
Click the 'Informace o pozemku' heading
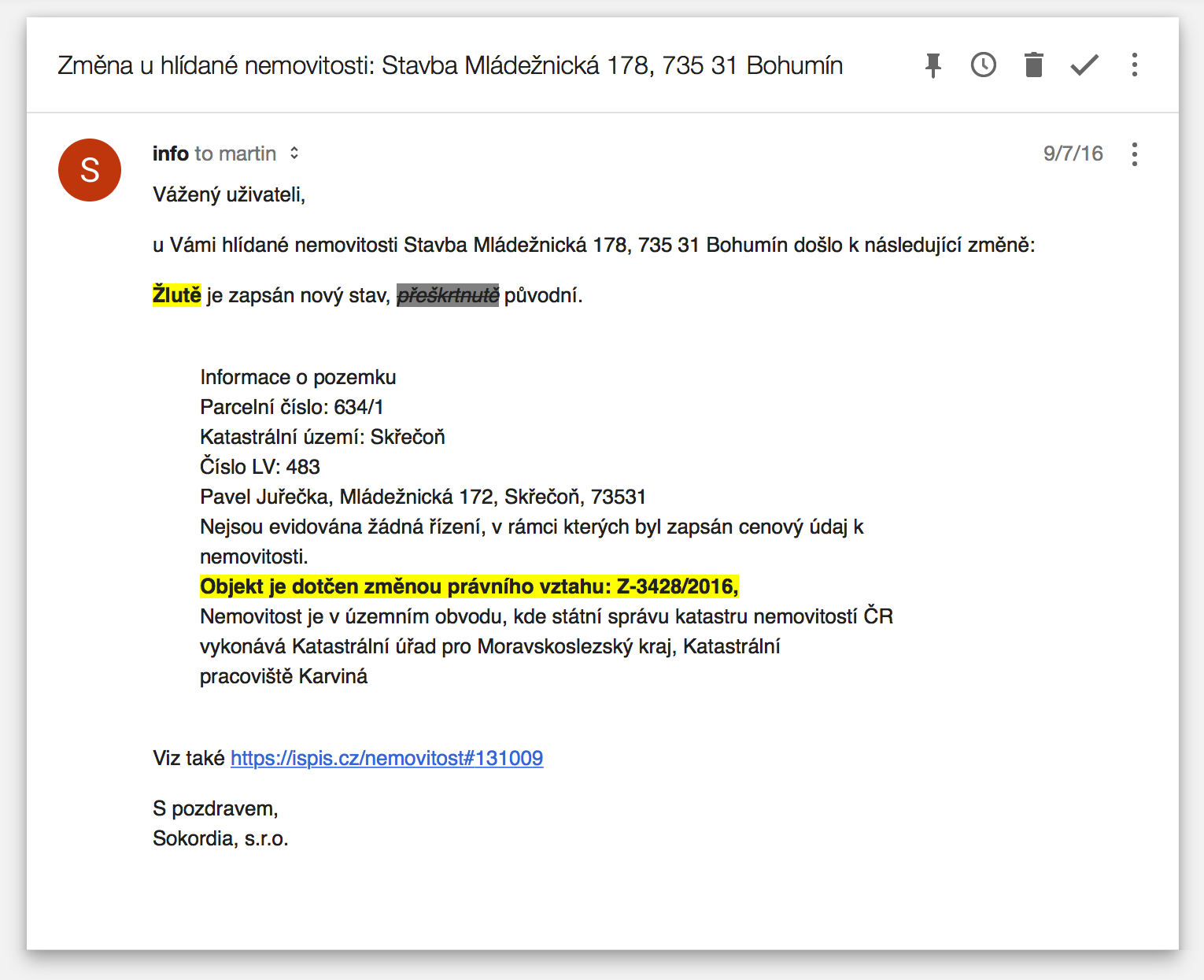tap(298, 377)
